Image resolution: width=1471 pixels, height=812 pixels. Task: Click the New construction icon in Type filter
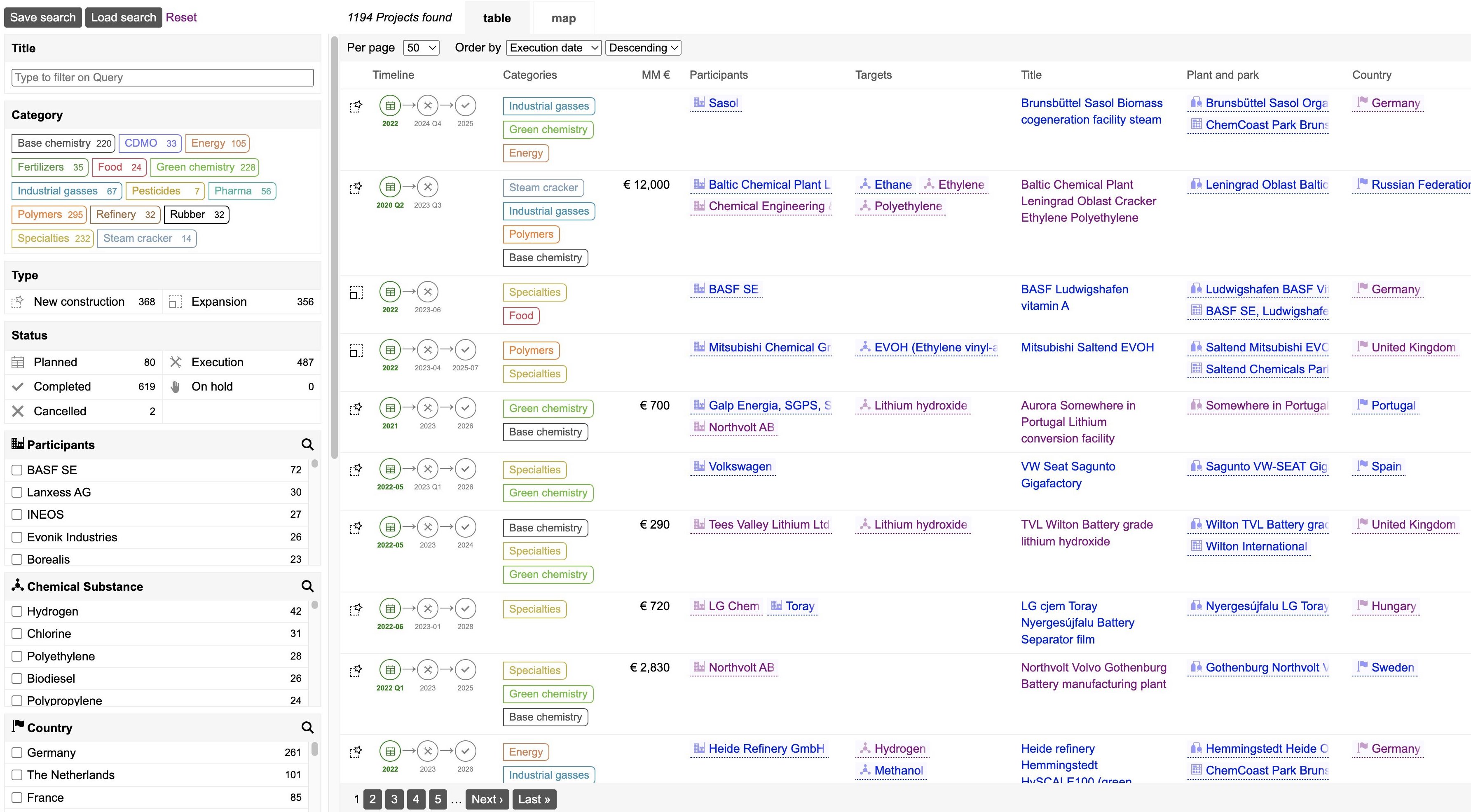pos(18,301)
